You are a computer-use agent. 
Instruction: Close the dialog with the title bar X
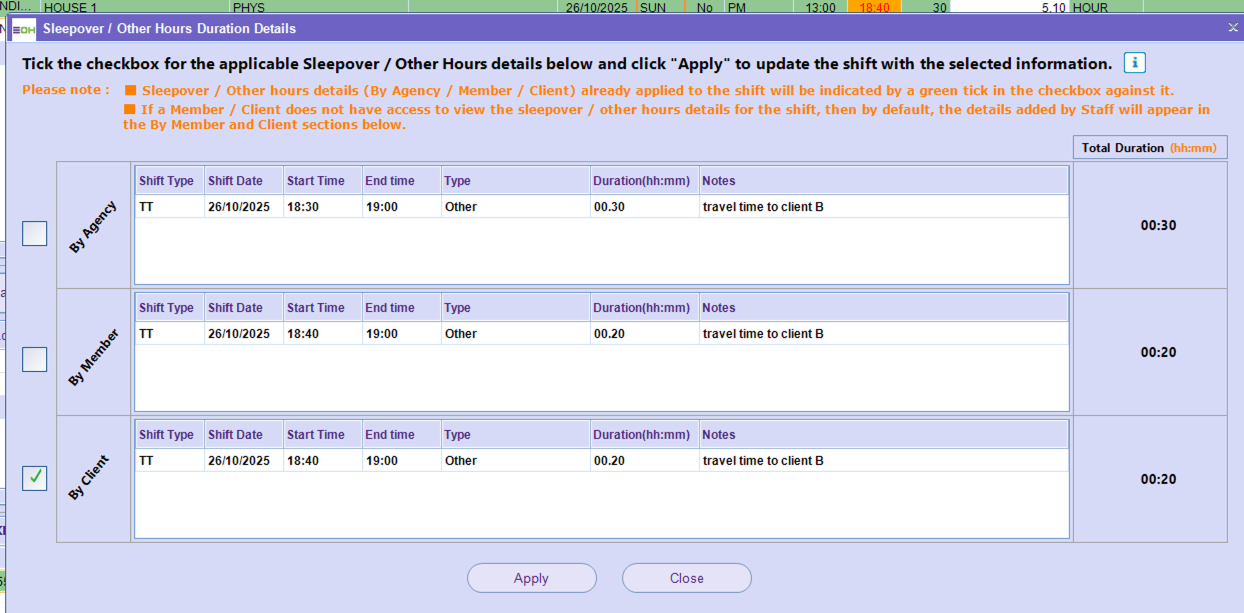[1233, 28]
